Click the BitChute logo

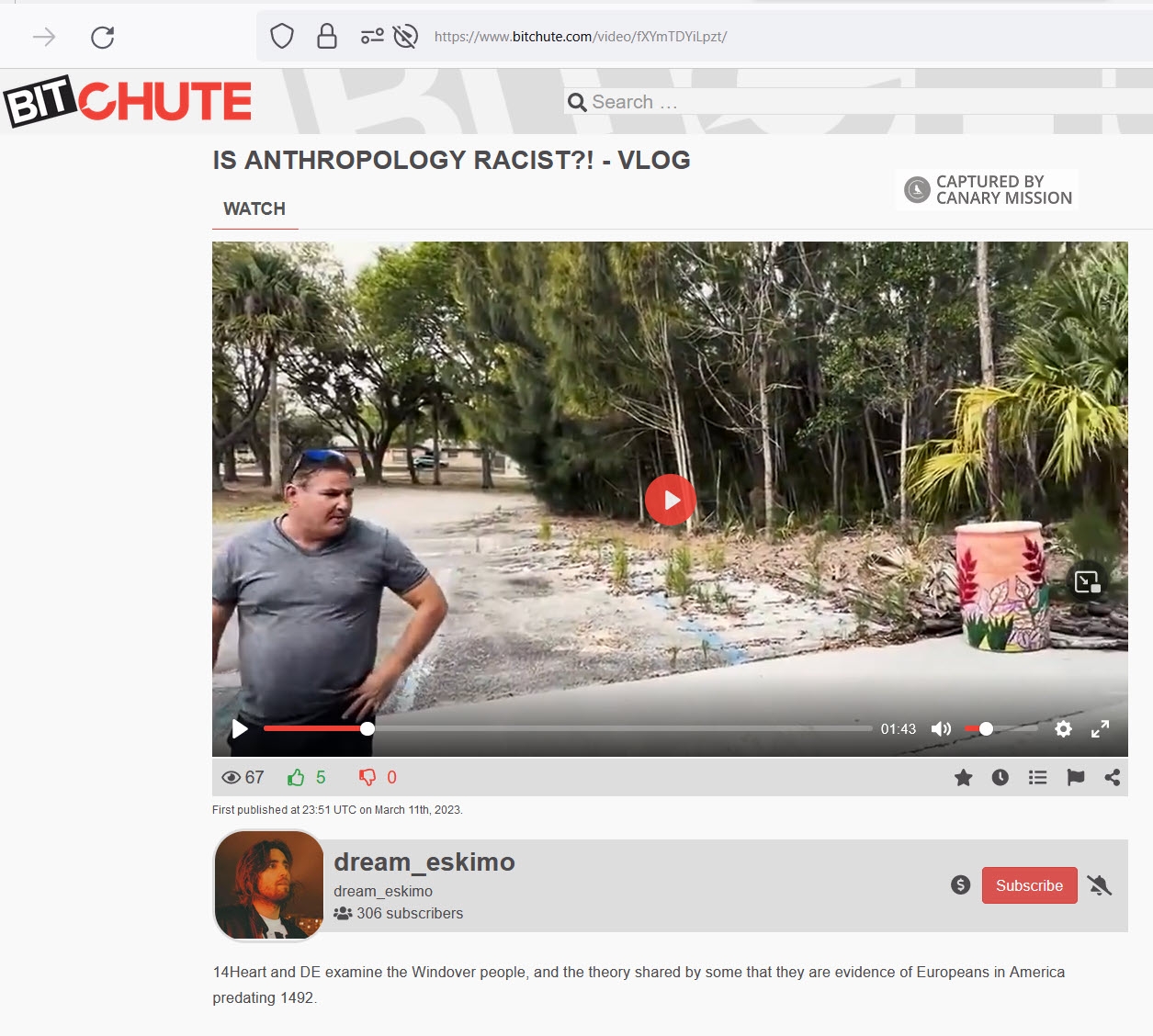pyautogui.click(x=129, y=101)
